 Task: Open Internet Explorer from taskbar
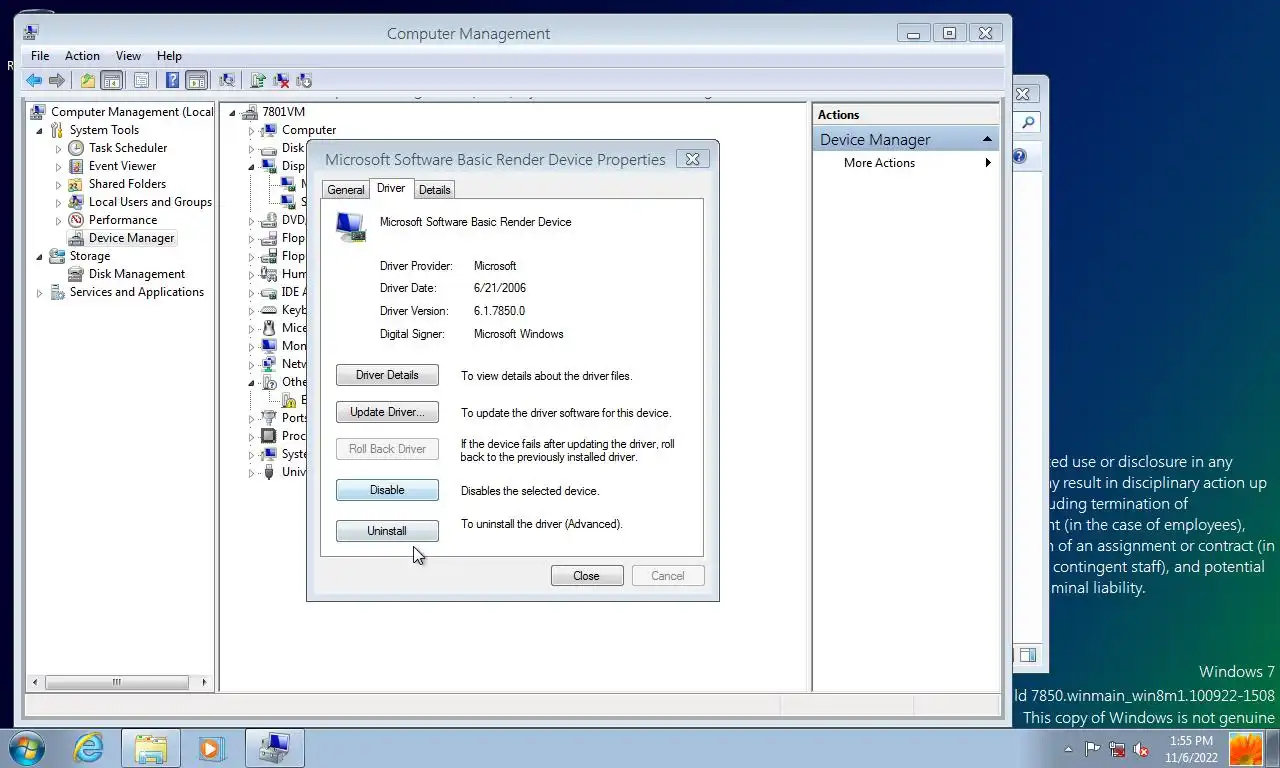coord(89,748)
